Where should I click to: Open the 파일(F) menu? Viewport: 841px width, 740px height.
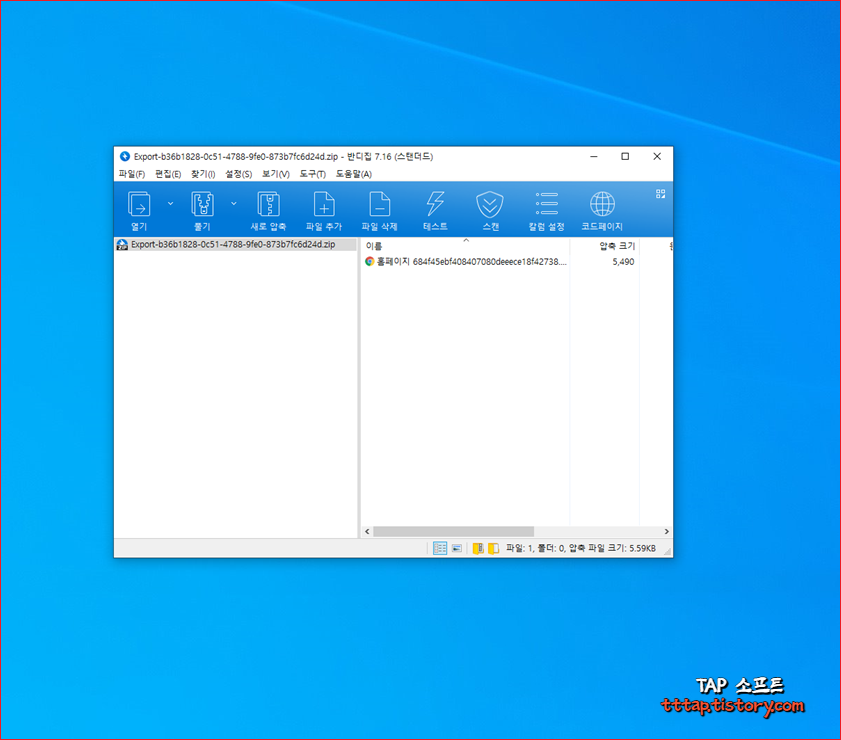pos(132,174)
